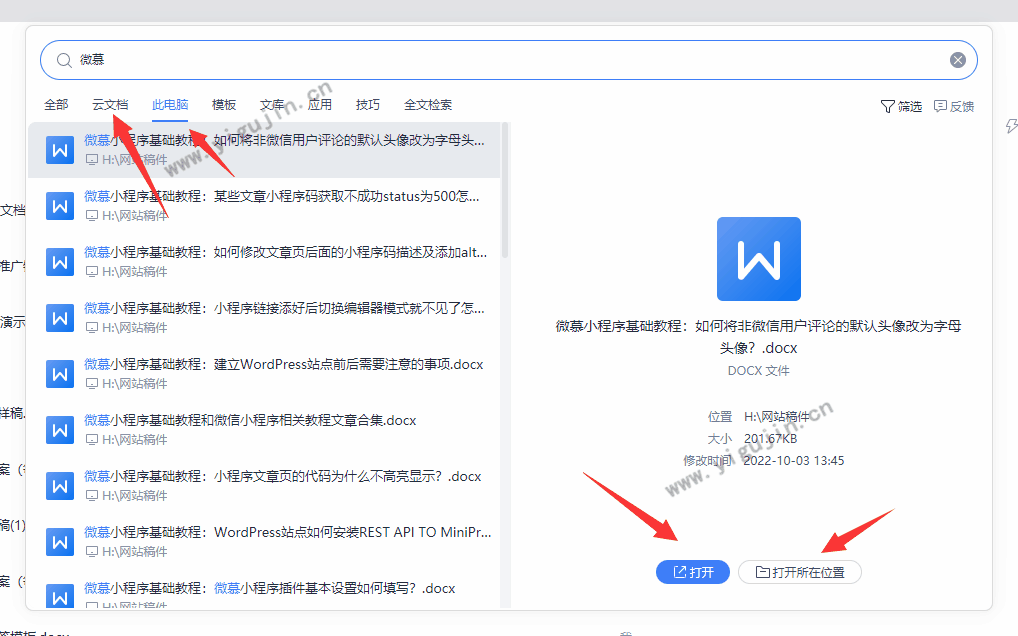Click the 打开 button
This screenshot has height=636, width=1018.
point(693,572)
